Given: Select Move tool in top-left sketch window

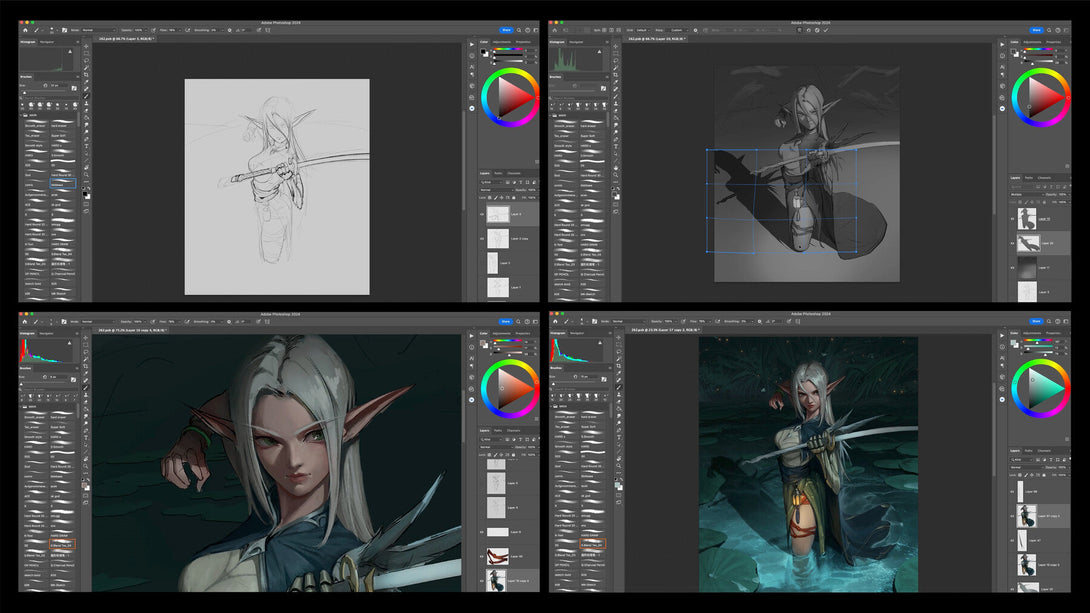Looking at the screenshot, I should coord(86,46).
